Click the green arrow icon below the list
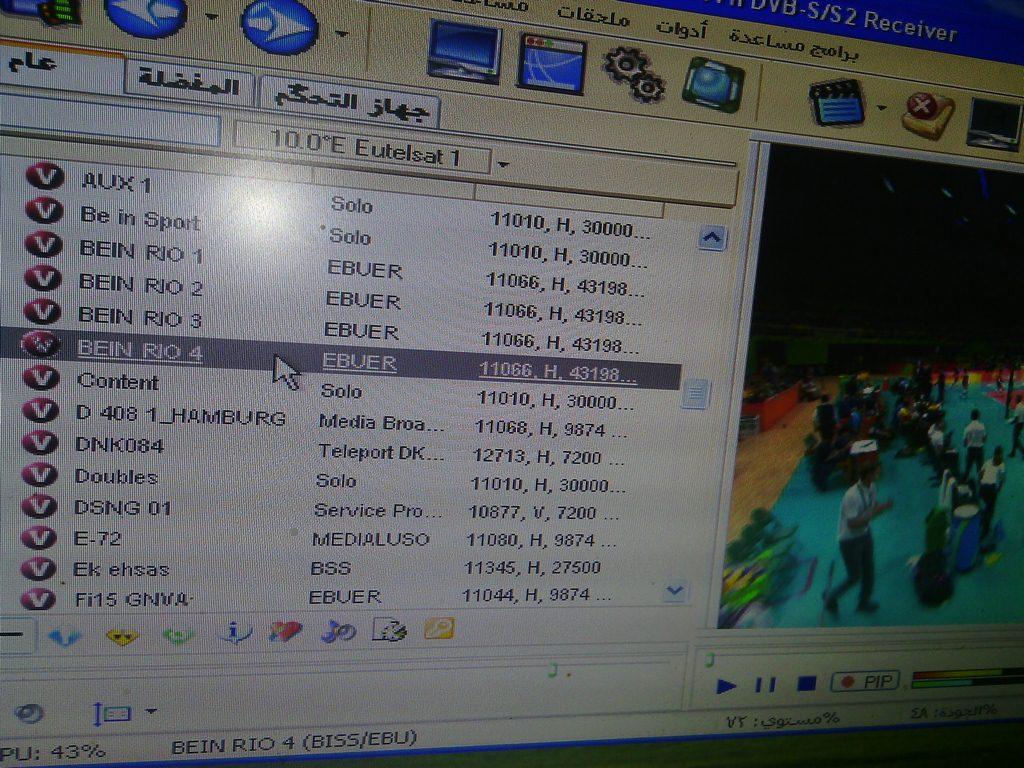 click(x=178, y=635)
